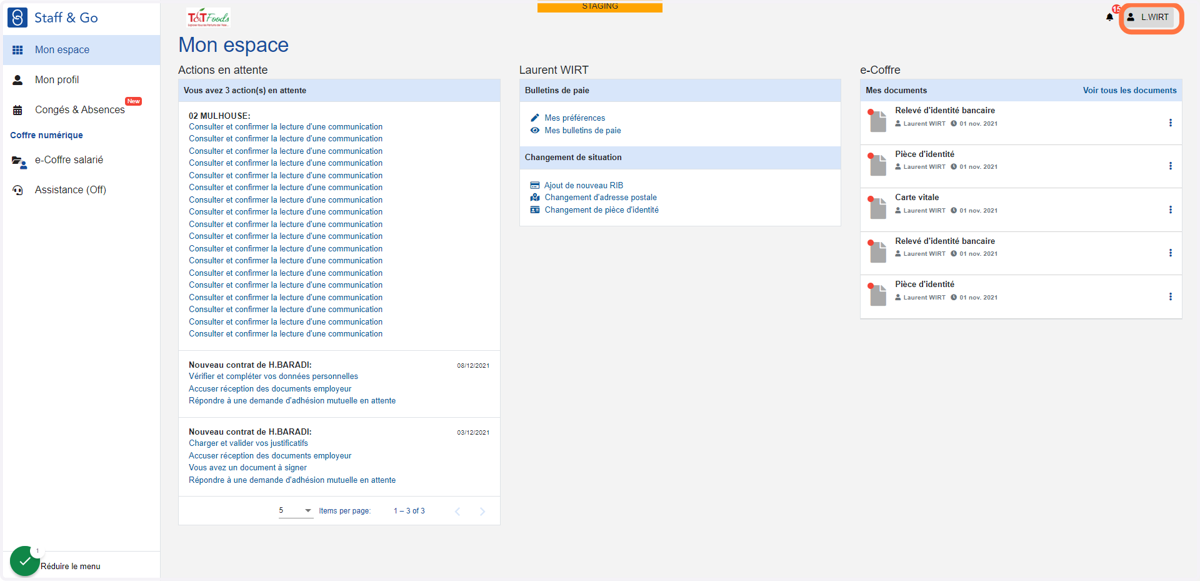Screen dimensions: 1200x581
Task: Click the Laurent WIRT panel heading
Action: (554, 70)
